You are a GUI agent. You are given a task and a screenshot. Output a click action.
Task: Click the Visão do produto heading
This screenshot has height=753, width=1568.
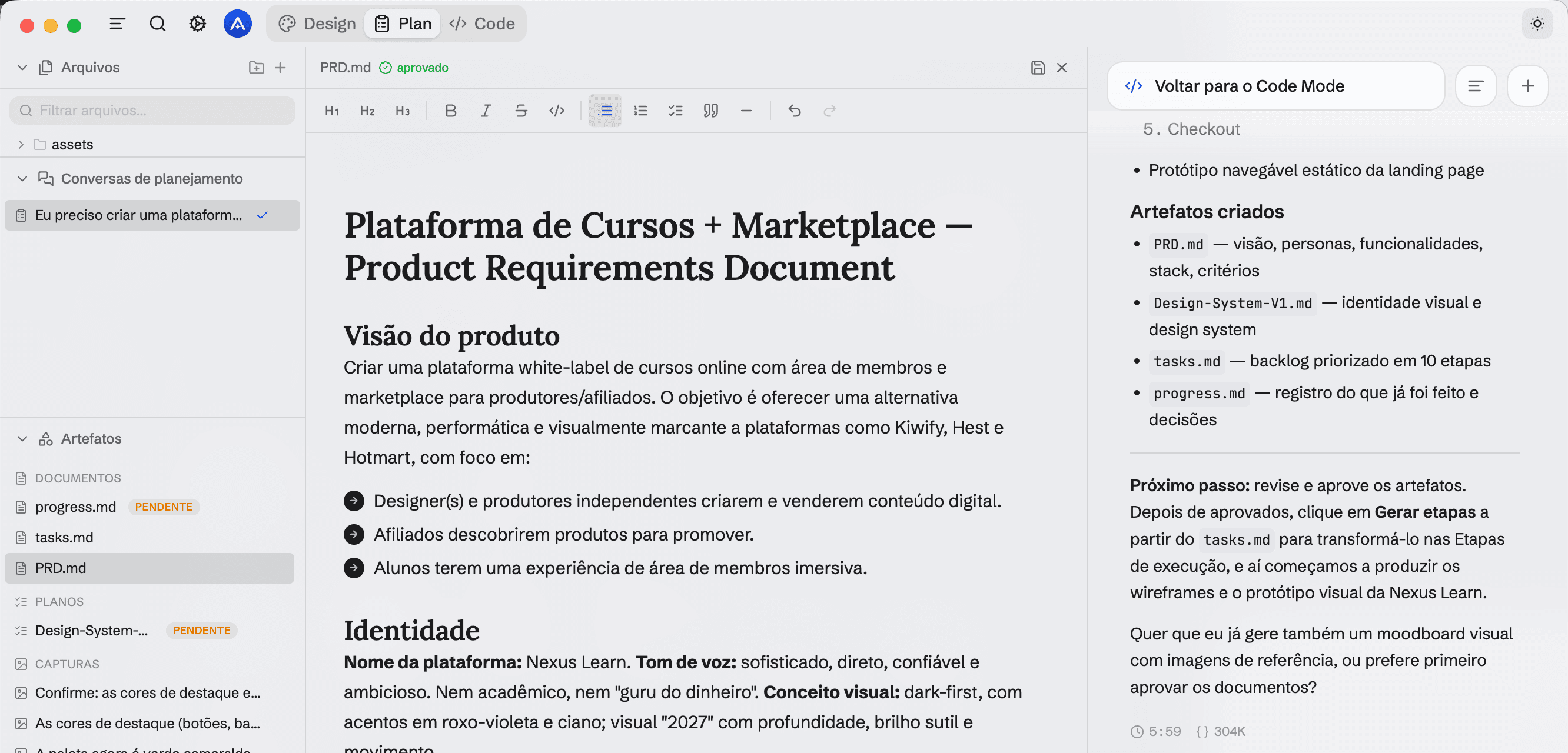coord(451,336)
